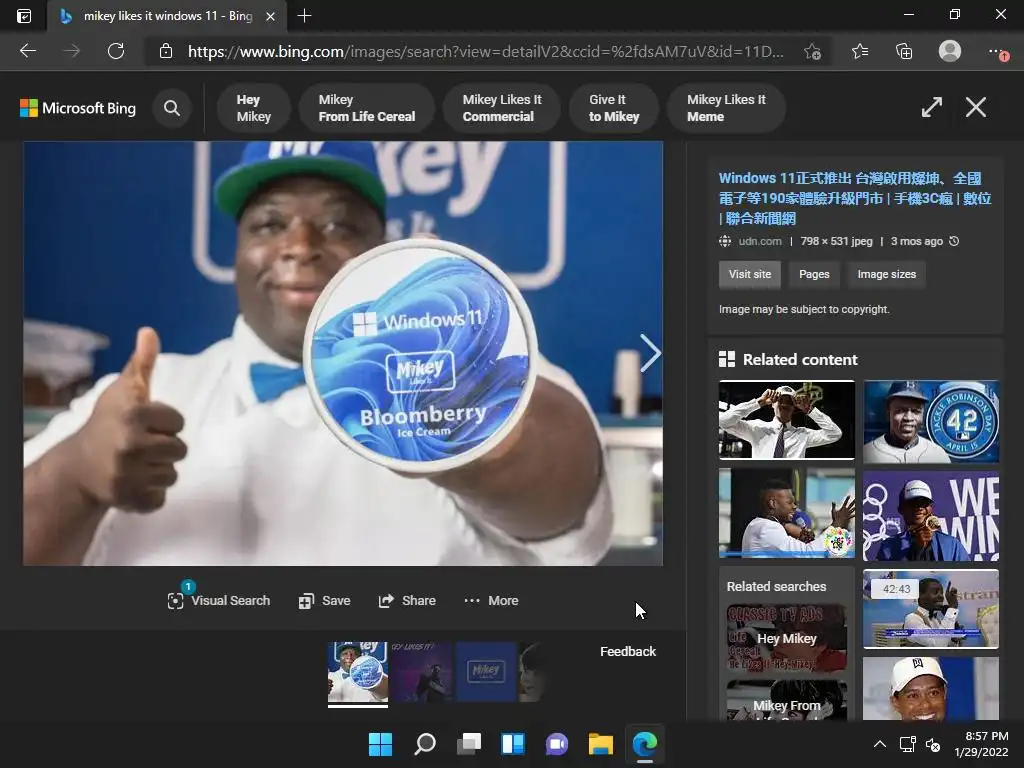Select 'Mikey Likes It Commercial' chip
The image size is (1024, 768).
(x=502, y=108)
